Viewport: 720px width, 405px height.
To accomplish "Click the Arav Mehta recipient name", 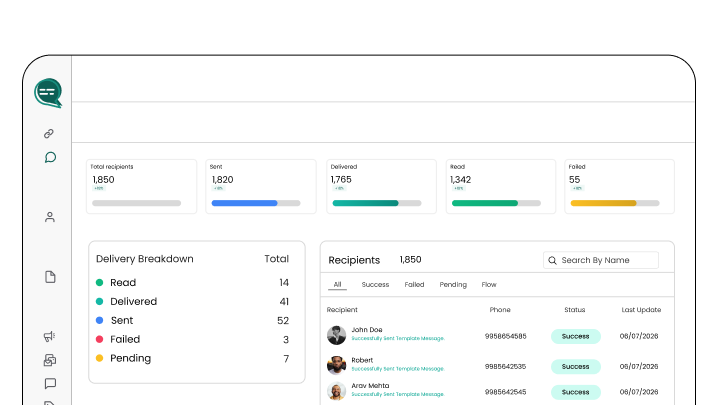I will pos(370,386).
